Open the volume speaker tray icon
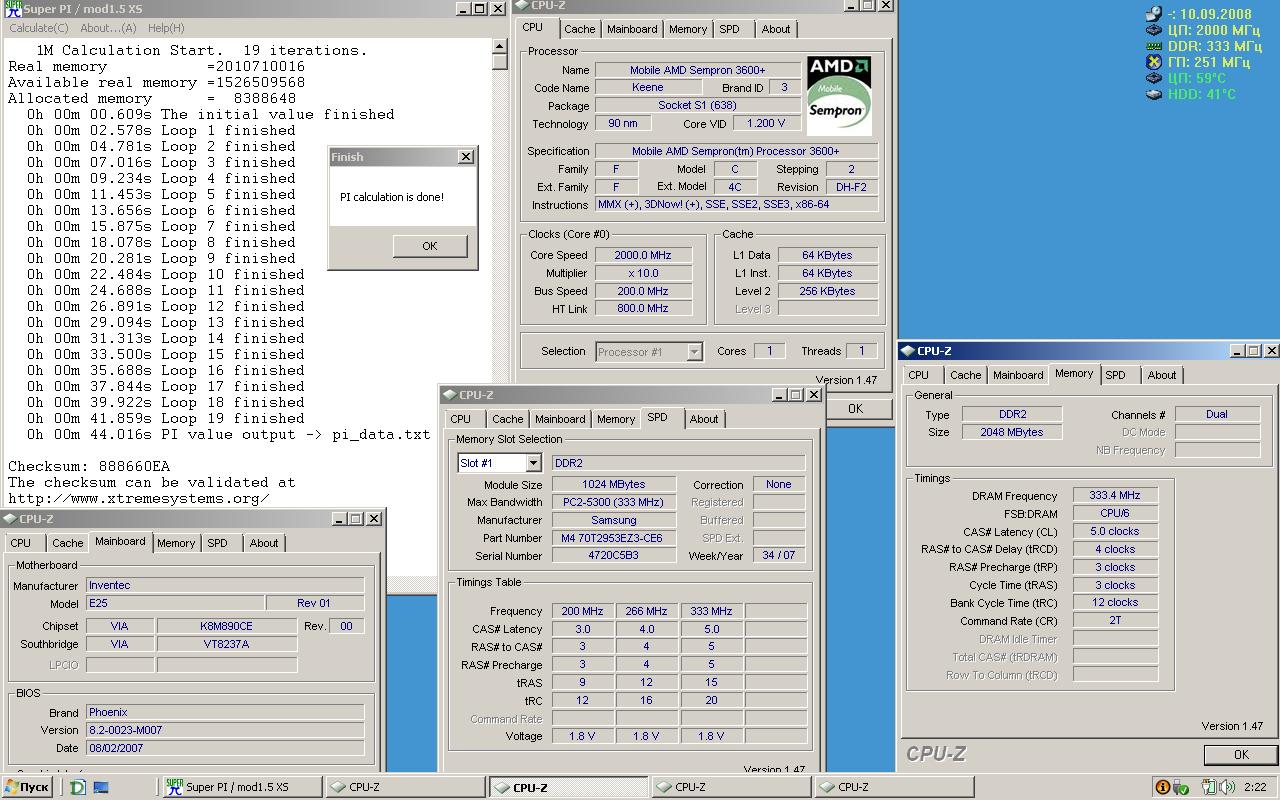Viewport: 1280px width, 800px height. pyautogui.click(x=1227, y=787)
